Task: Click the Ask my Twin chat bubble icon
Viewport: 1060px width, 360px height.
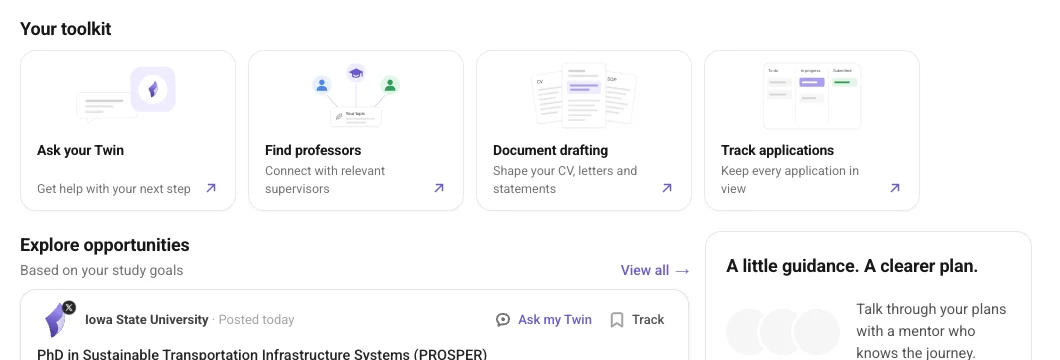Action: click(x=502, y=320)
